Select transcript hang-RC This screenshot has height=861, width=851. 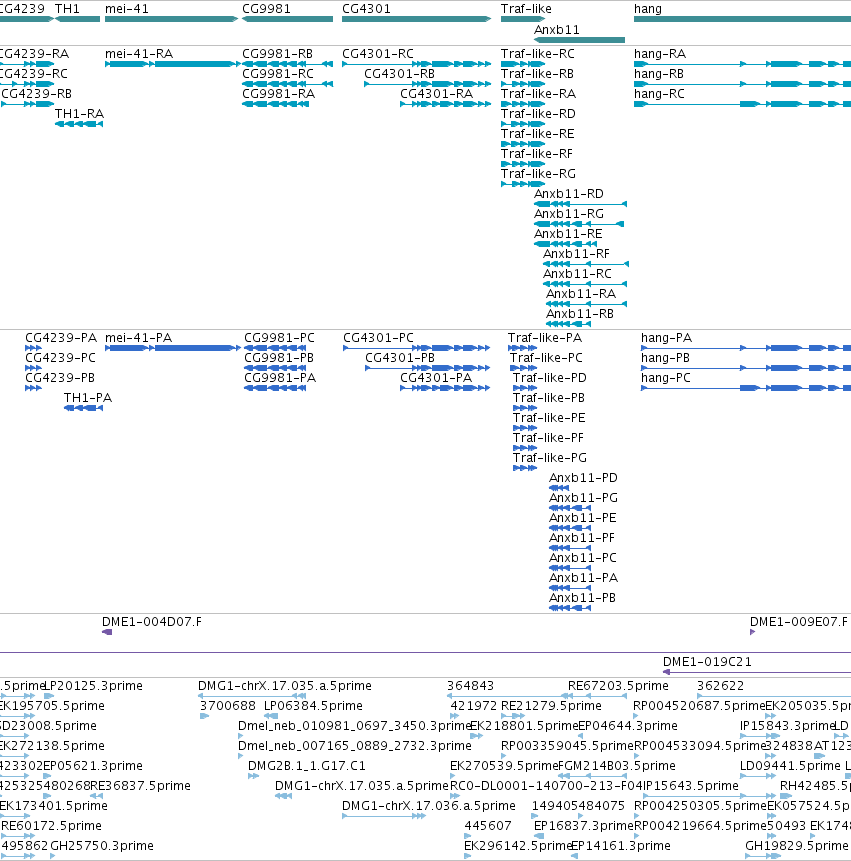[x=659, y=94]
